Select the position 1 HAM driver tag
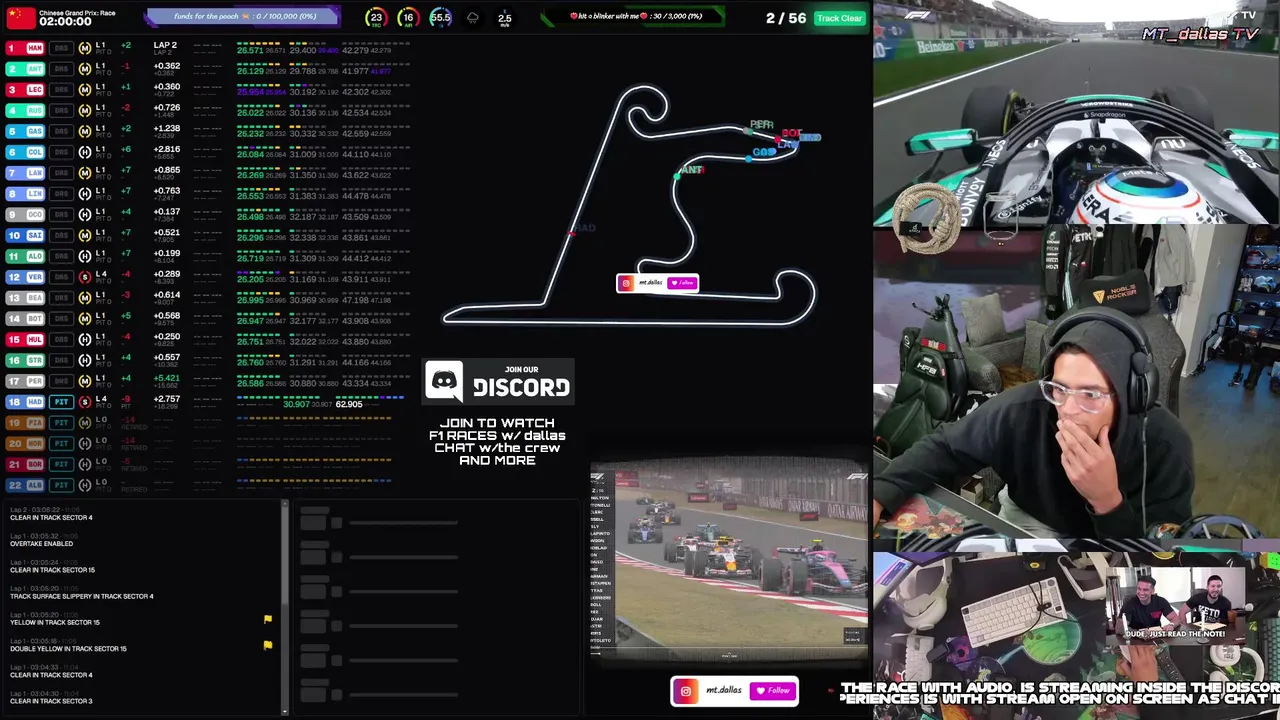This screenshot has width=1280, height=720. 25,48
